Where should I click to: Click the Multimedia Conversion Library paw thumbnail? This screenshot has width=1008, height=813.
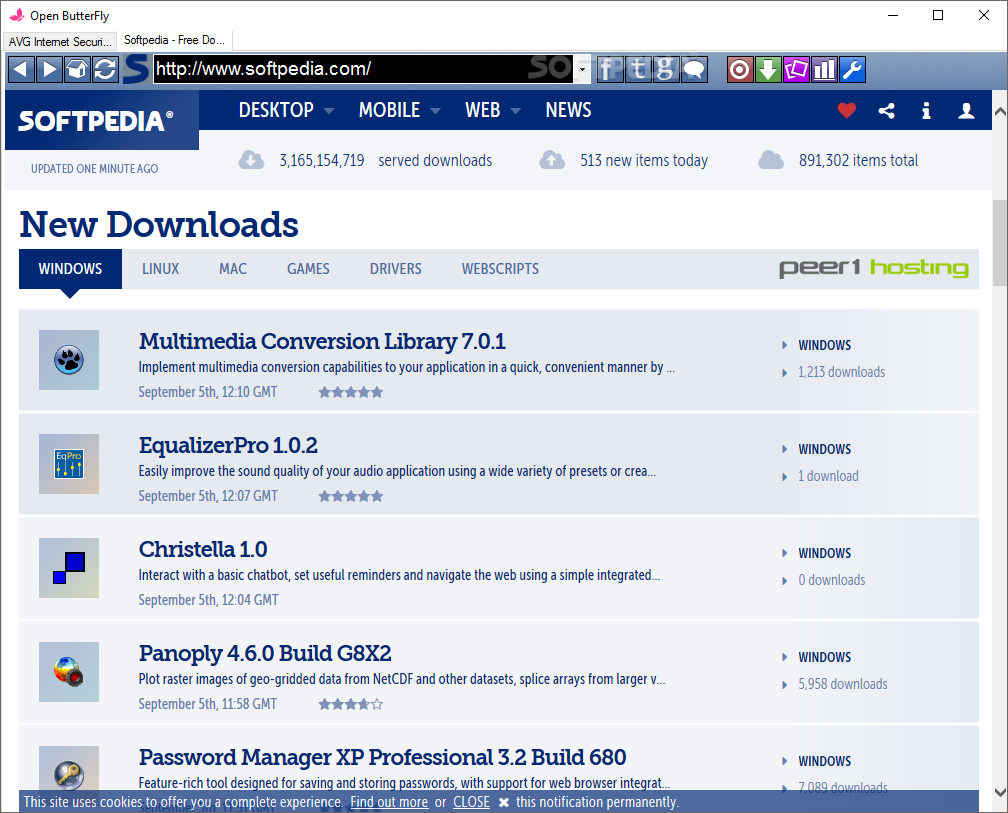tap(69, 360)
